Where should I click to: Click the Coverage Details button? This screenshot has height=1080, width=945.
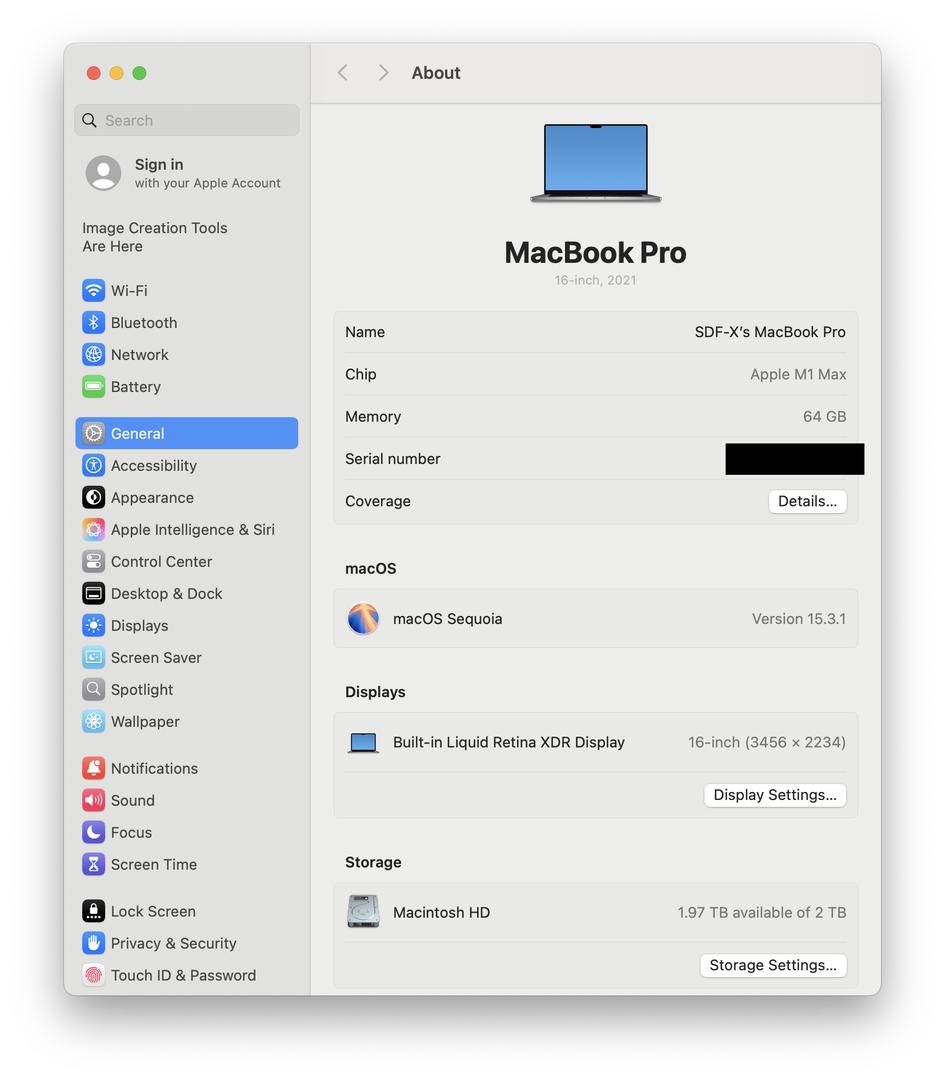tap(807, 501)
